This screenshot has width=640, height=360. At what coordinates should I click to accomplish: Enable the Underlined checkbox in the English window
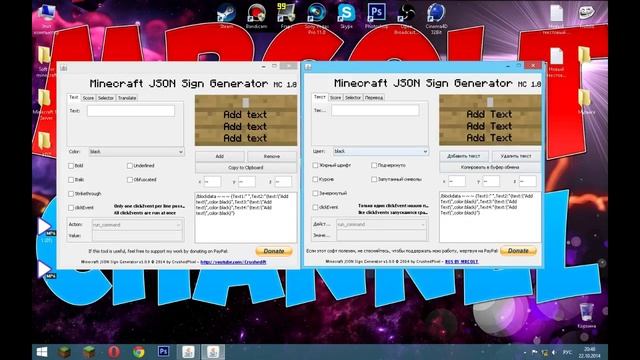click(130, 166)
